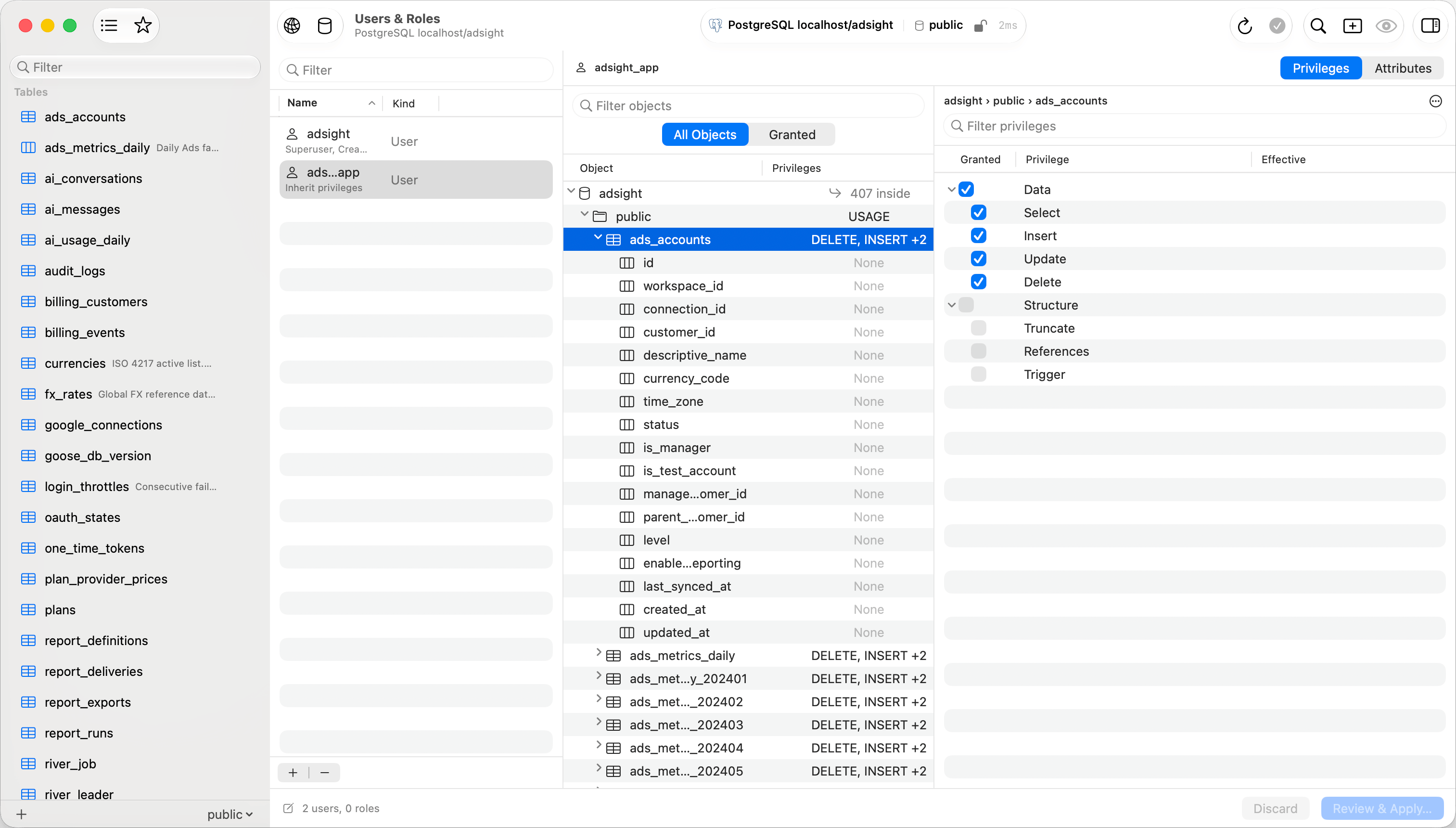Collapse the Structure privileges group
The height and width of the screenshot is (828, 1456).
click(x=951, y=305)
